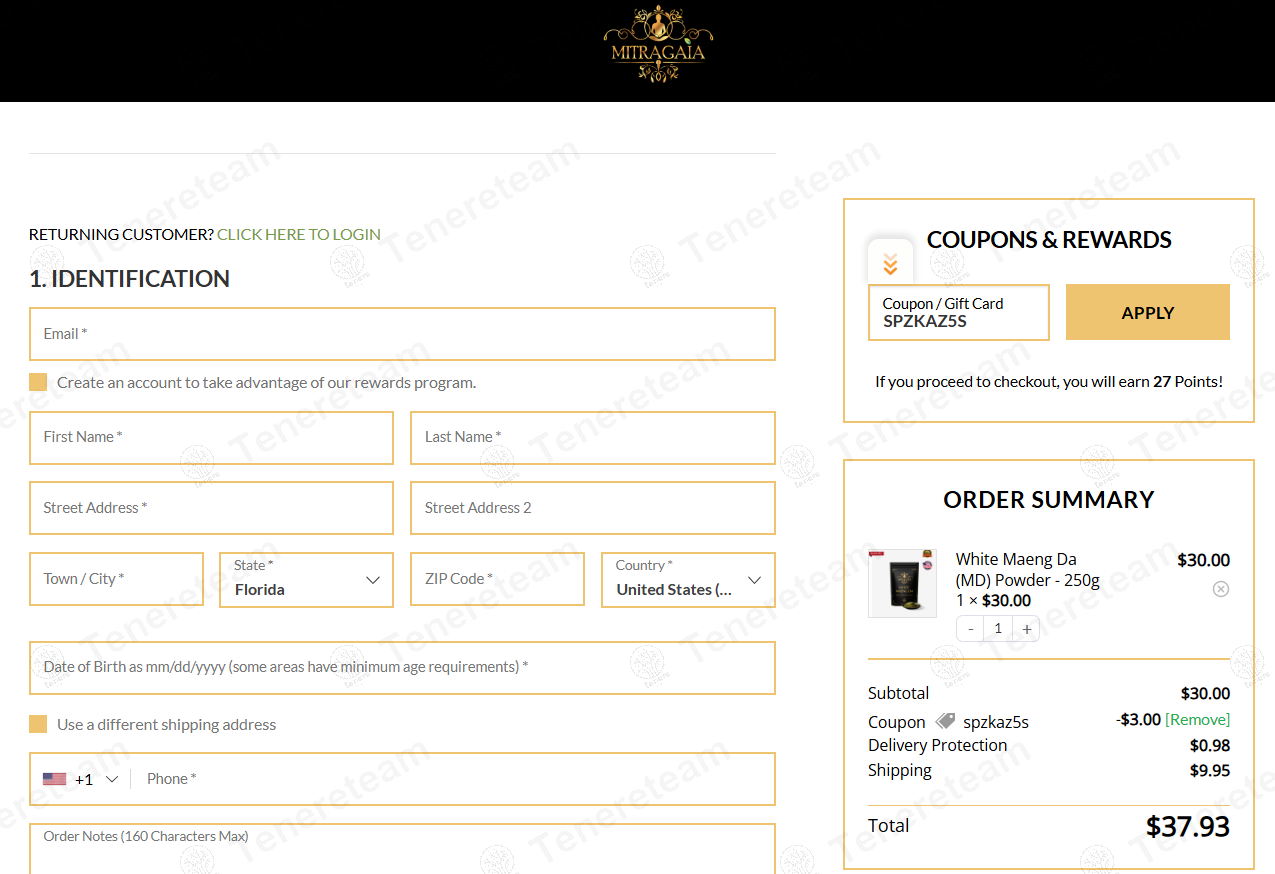
Task: Click the quantity value box showing 1
Action: click(x=998, y=628)
